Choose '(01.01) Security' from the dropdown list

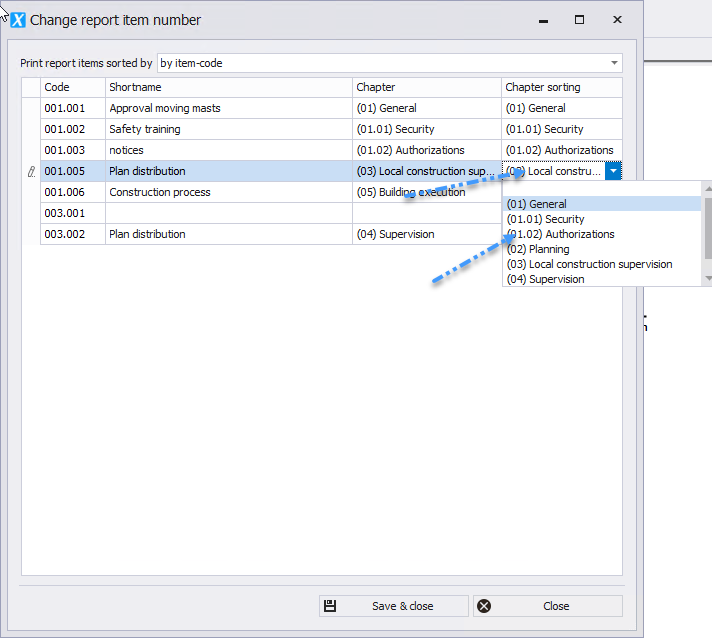(602, 219)
